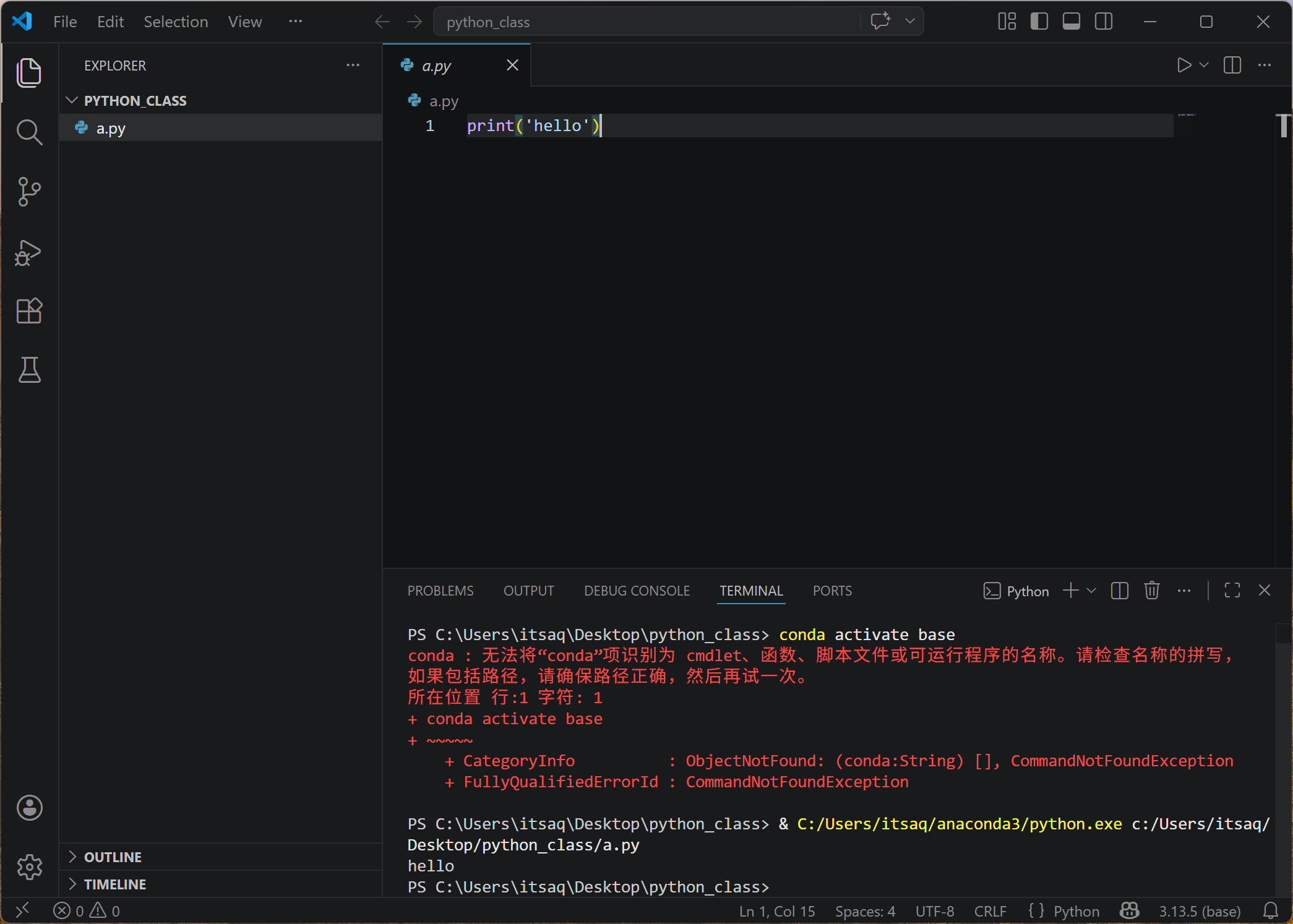Open the Run and Debug view

pos(29,252)
